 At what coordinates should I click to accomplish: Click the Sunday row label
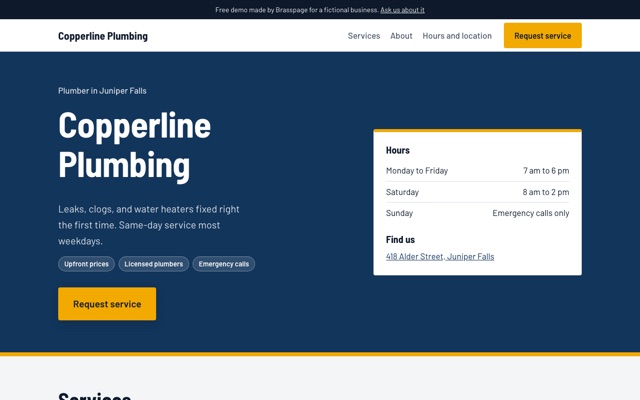[x=399, y=213]
